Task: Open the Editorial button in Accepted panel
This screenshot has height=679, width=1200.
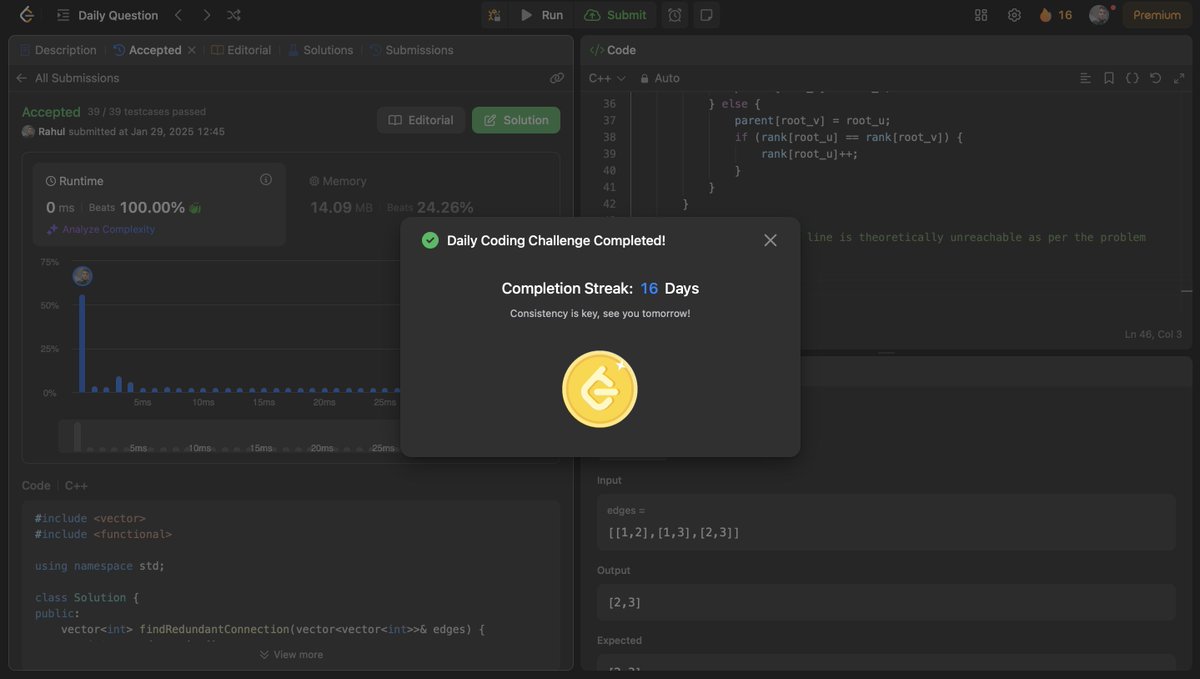Action: [x=421, y=120]
